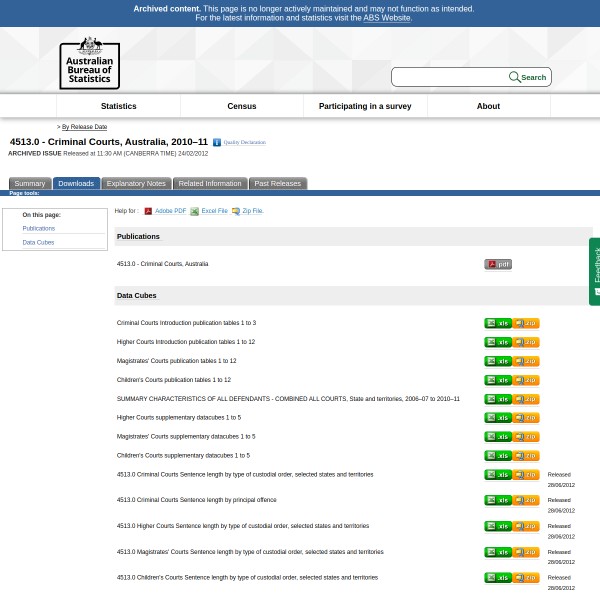The height and width of the screenshot is (600, 600).
Task: Open the Adobe PDF help link
Action: click(170, 211)
